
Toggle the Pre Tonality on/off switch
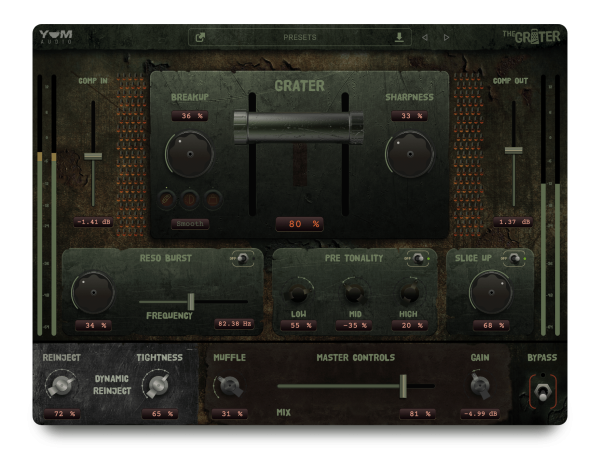tap(417, 259)
